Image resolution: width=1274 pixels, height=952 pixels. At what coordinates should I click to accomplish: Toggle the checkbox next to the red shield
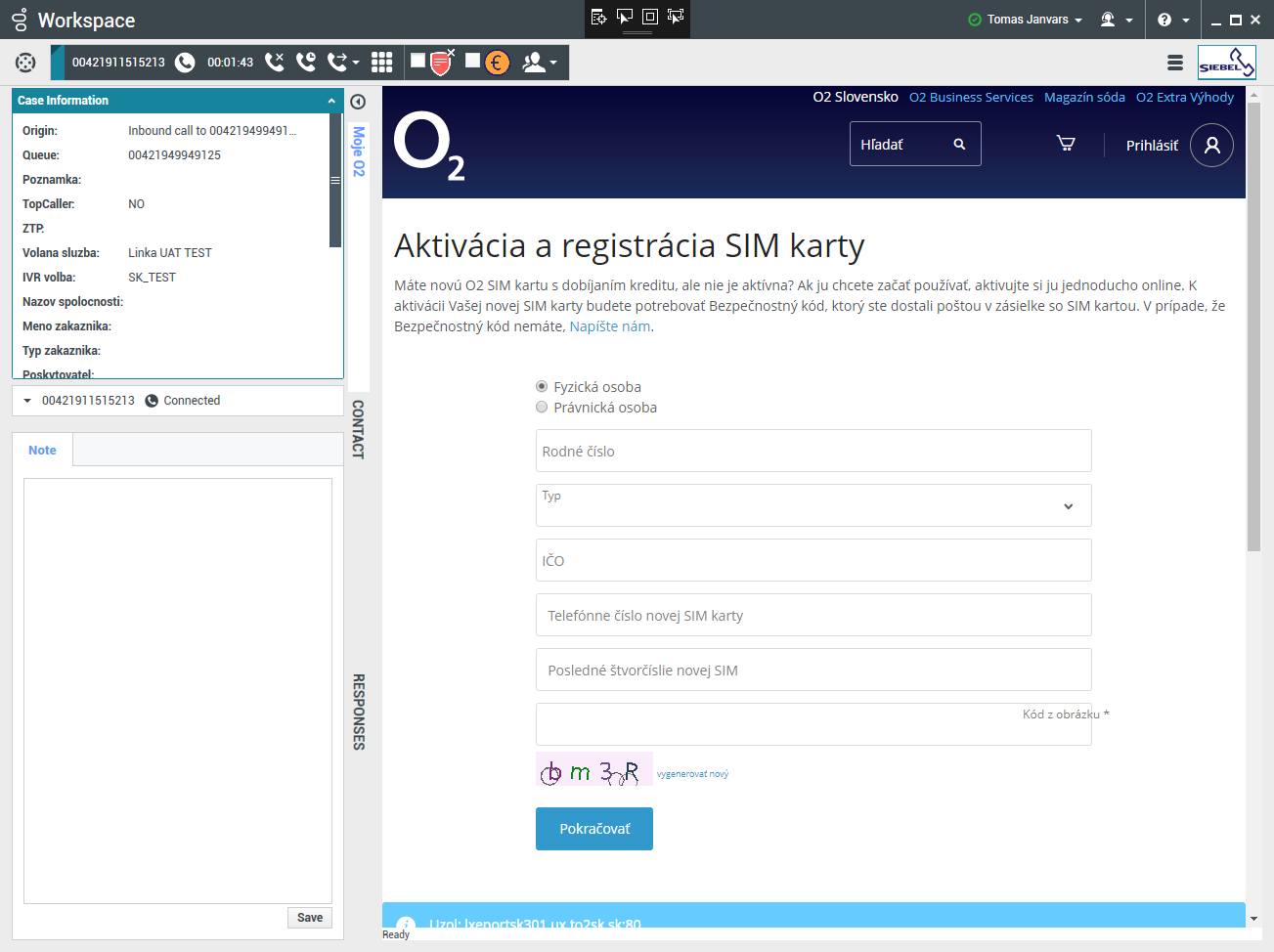click(x=417, y=61)
